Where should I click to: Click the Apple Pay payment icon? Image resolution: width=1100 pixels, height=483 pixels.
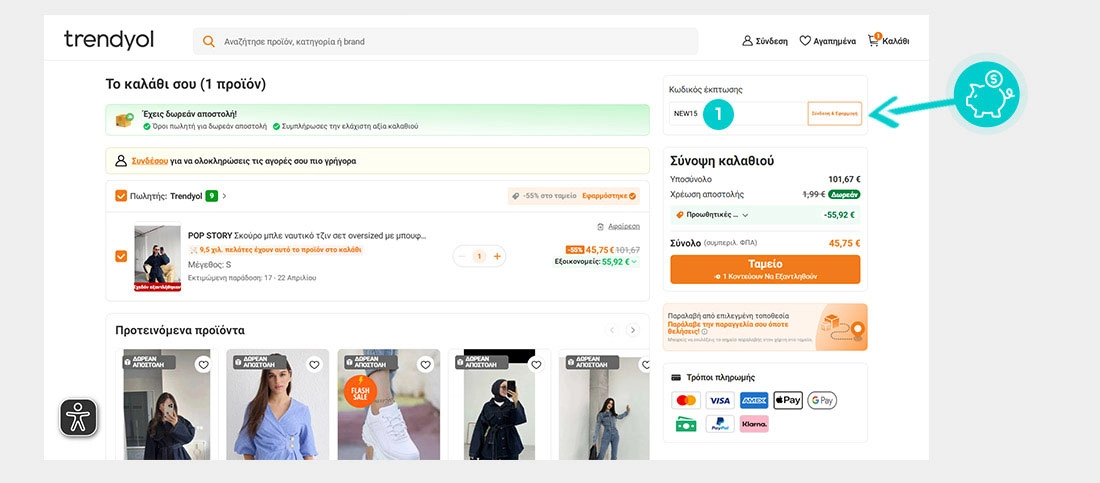[x=788, y=400]
